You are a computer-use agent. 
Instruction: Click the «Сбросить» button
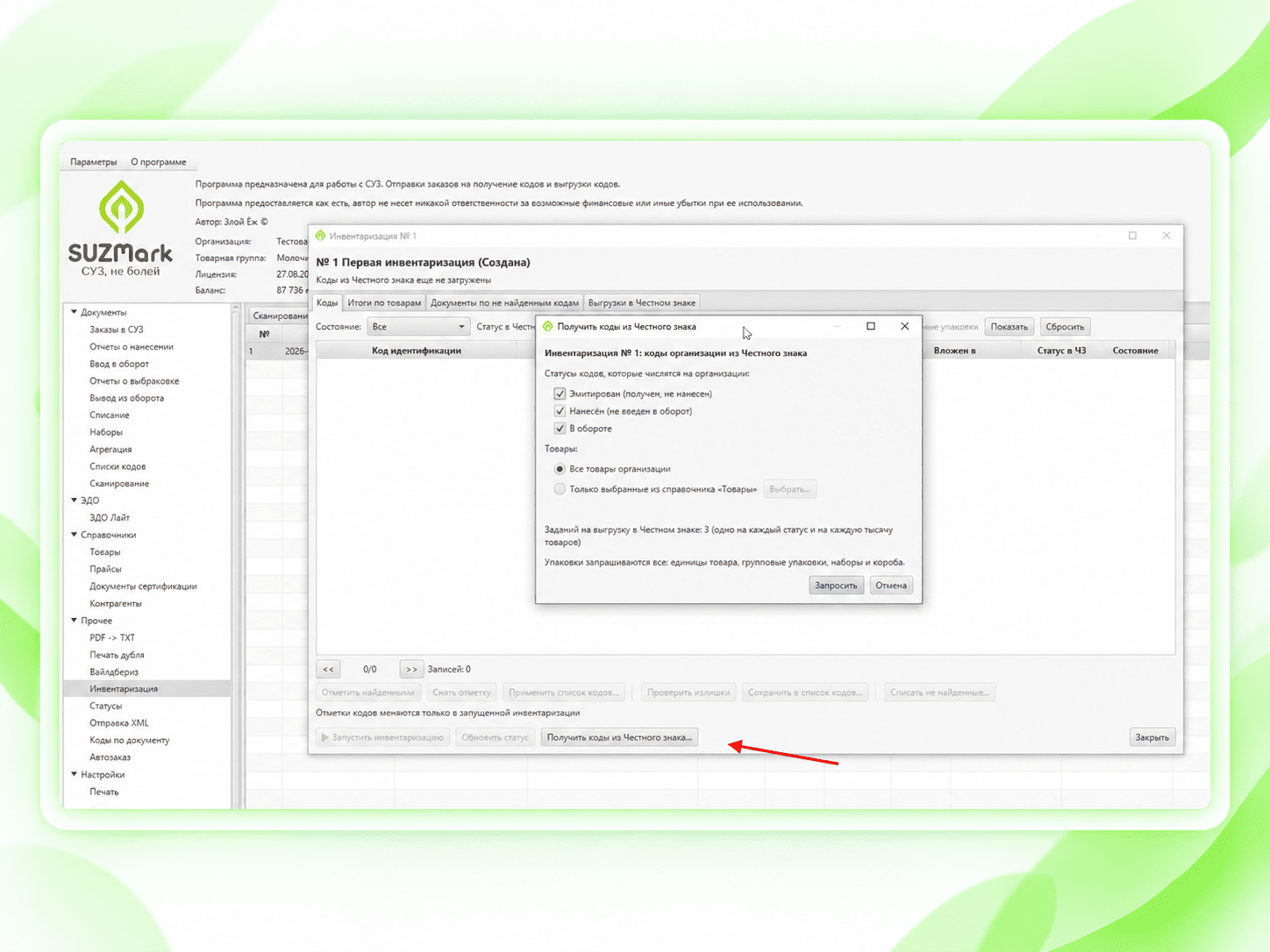point(1065,327)
